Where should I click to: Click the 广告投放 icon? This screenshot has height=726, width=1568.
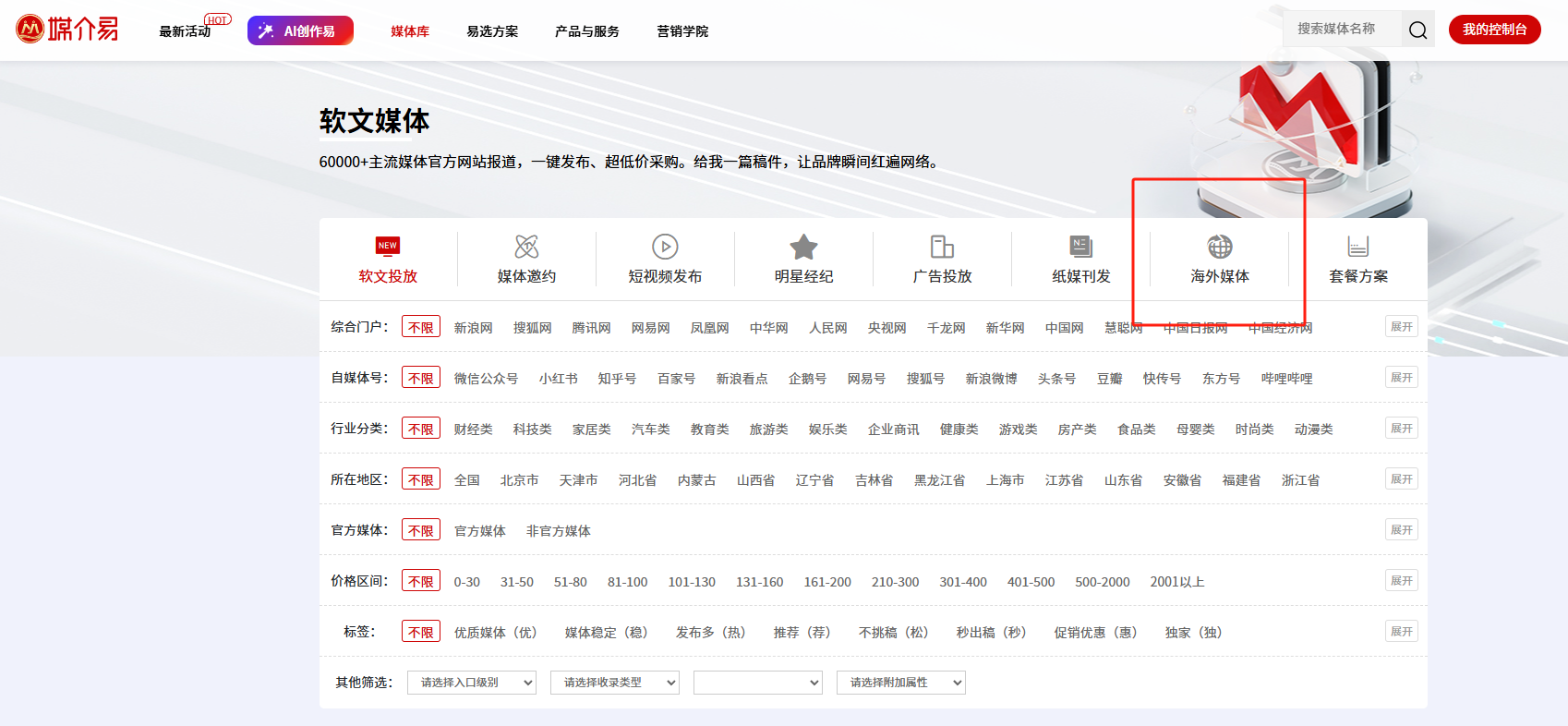tap(942, 247)
